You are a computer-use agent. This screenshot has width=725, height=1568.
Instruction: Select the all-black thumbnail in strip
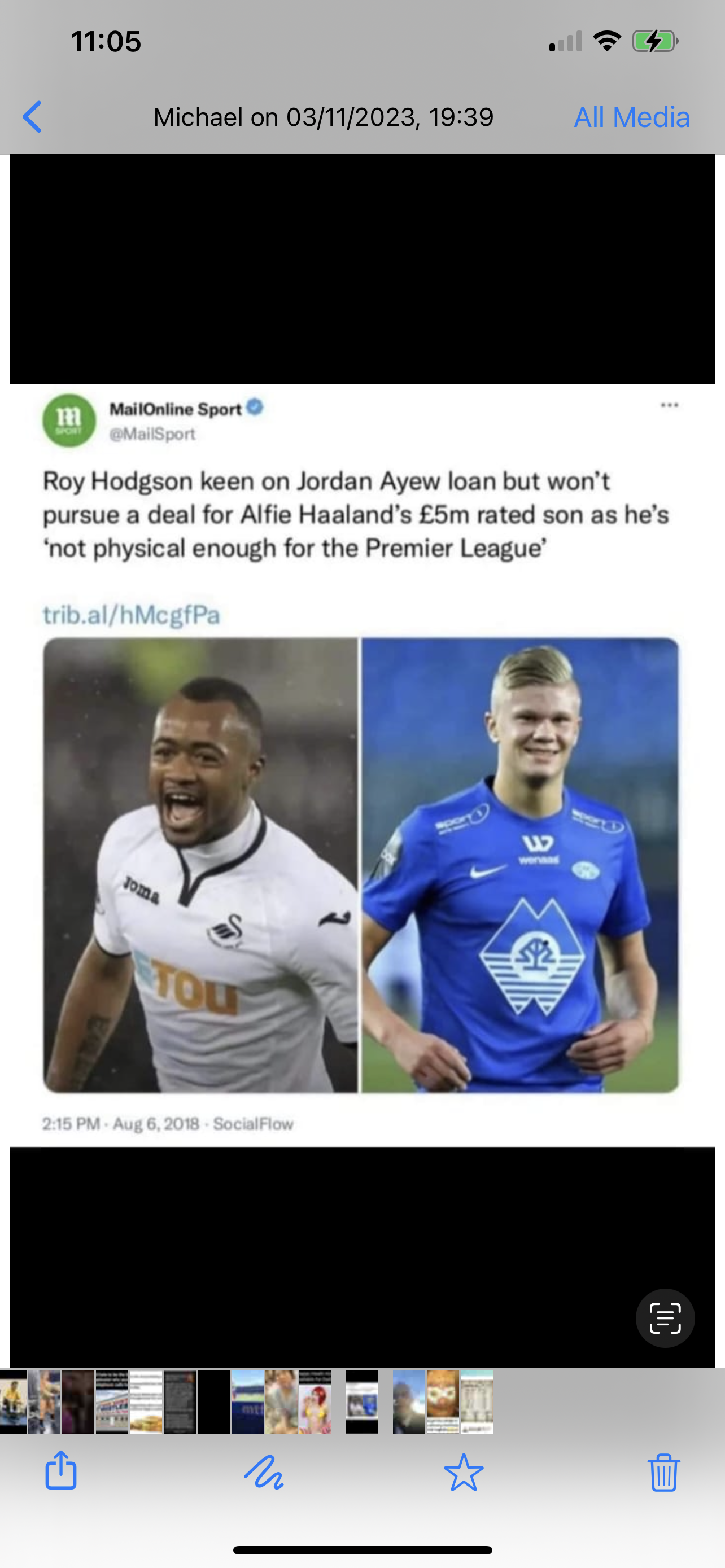(213, 1402)
